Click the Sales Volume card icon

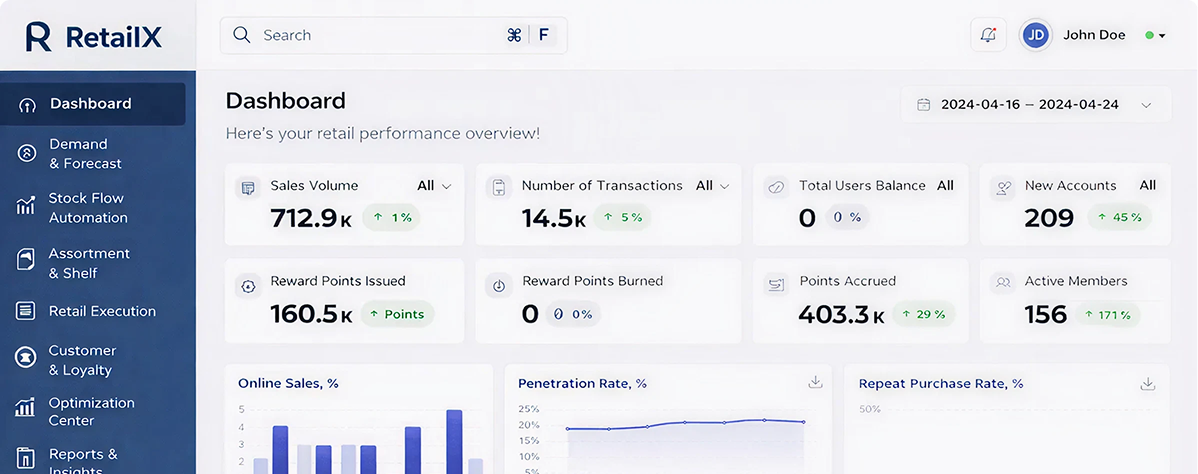[x=248, y=187]
